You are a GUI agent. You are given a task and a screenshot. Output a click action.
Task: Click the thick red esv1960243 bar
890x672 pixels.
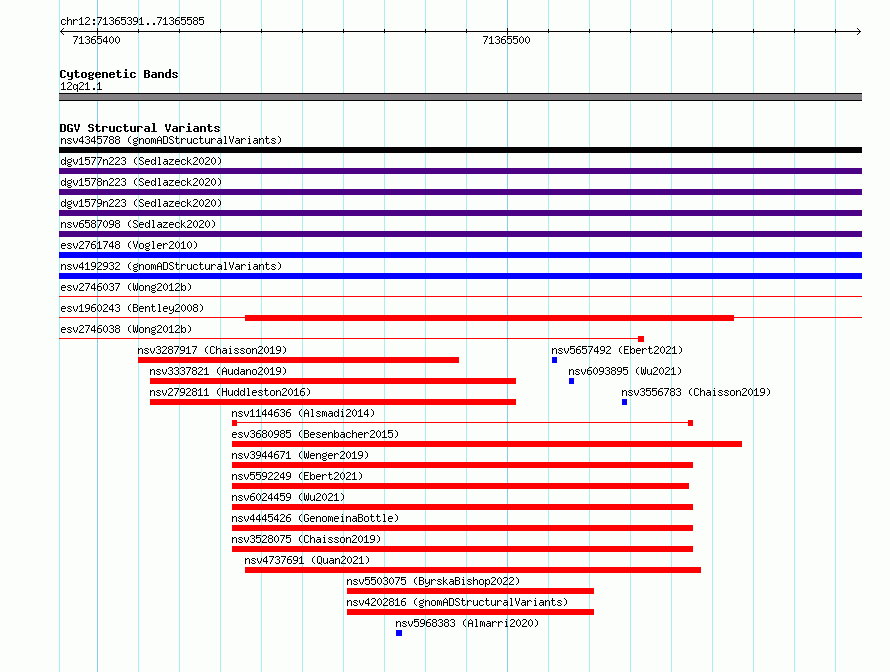(x=489, y=318)
